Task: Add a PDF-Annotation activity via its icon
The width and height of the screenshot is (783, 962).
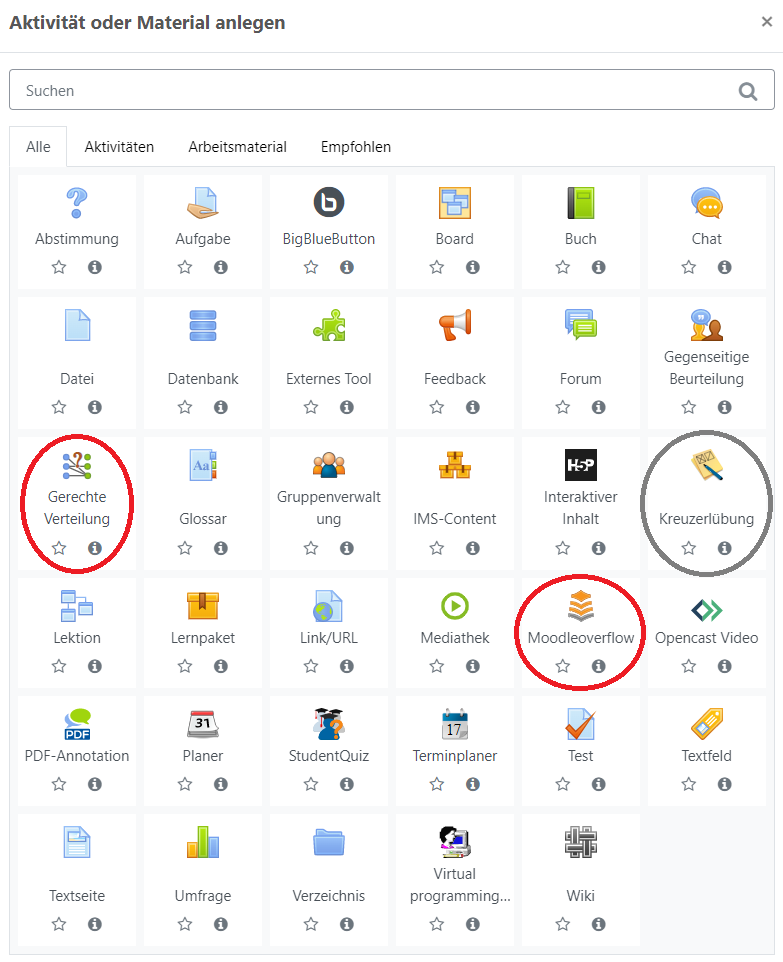Action: pyautogui.click(x=77, y=723)
